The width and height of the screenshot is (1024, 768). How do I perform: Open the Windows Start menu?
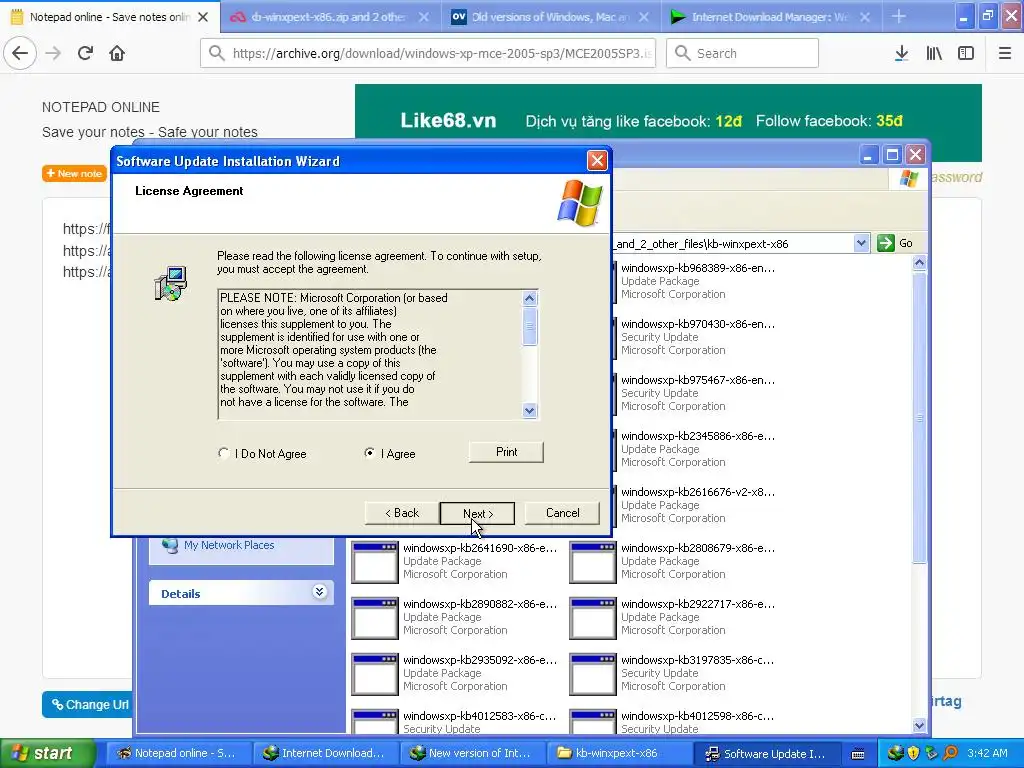(48, 753)
